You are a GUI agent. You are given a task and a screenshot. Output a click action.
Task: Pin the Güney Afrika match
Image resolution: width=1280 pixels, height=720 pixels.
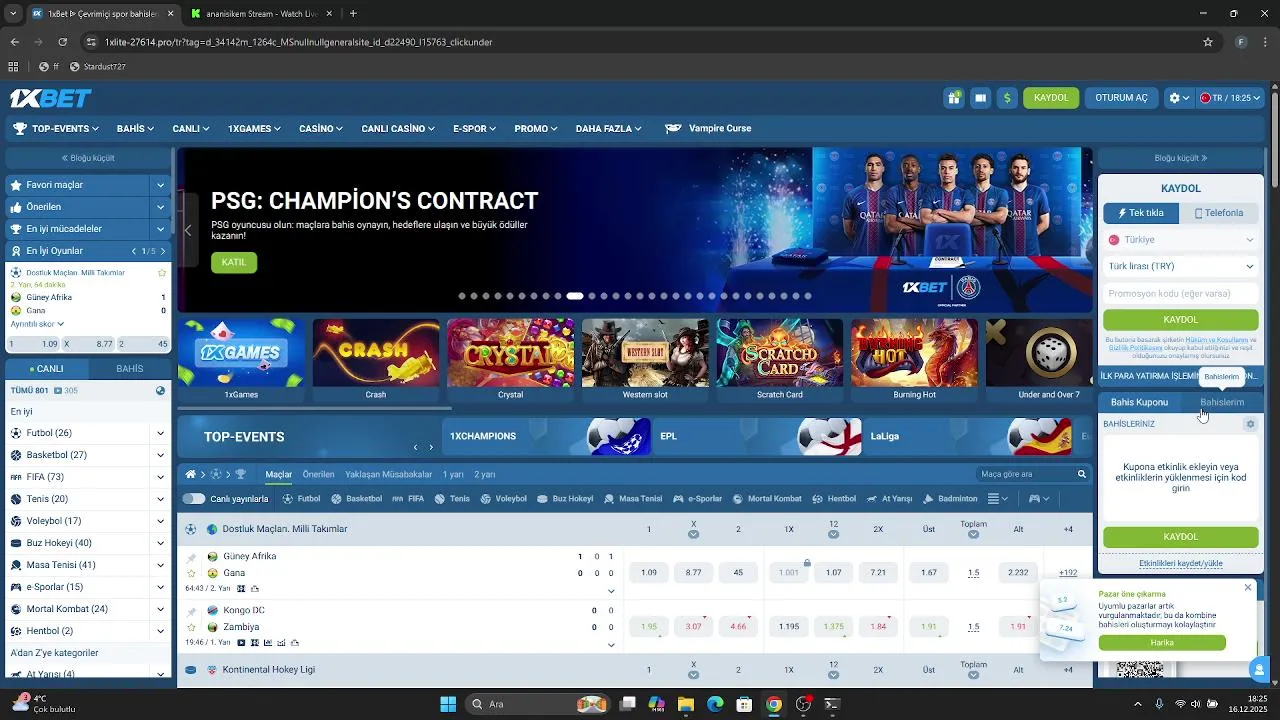click(191, 557)
